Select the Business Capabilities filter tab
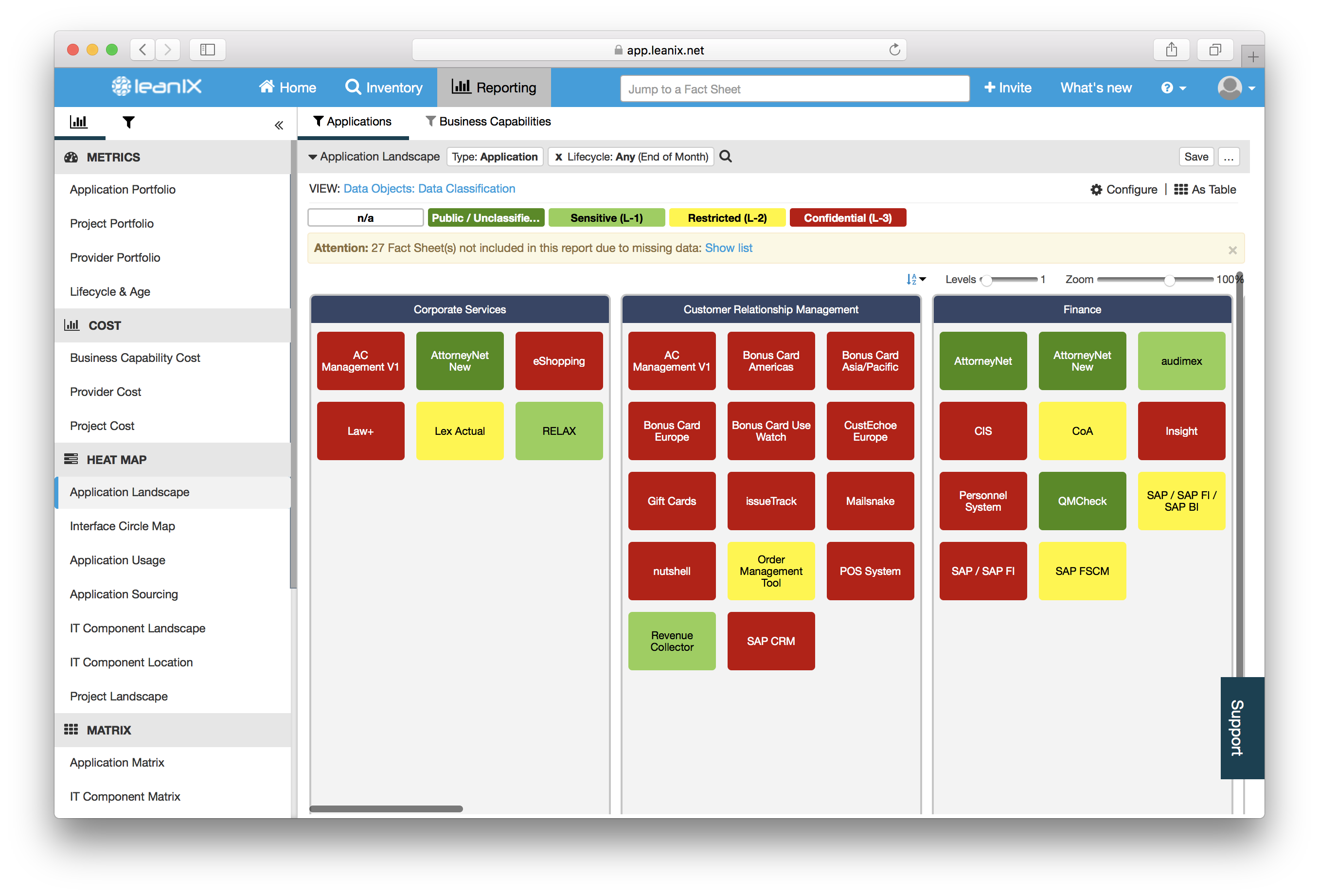 point(488,122)
